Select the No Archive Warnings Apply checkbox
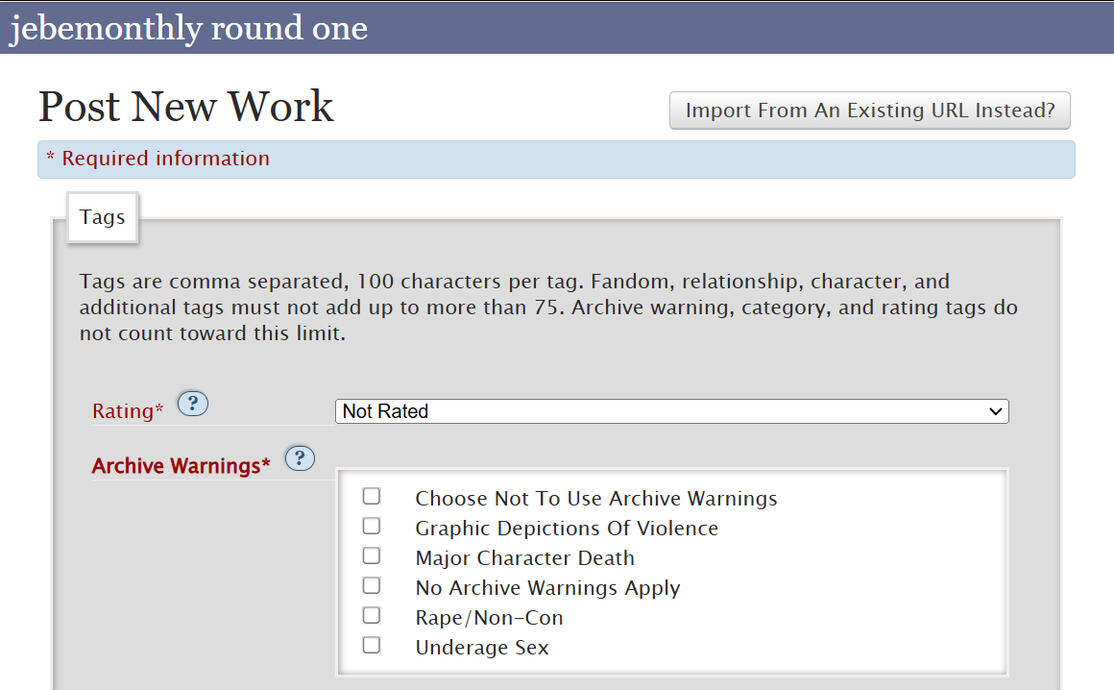 click(372, 586)
